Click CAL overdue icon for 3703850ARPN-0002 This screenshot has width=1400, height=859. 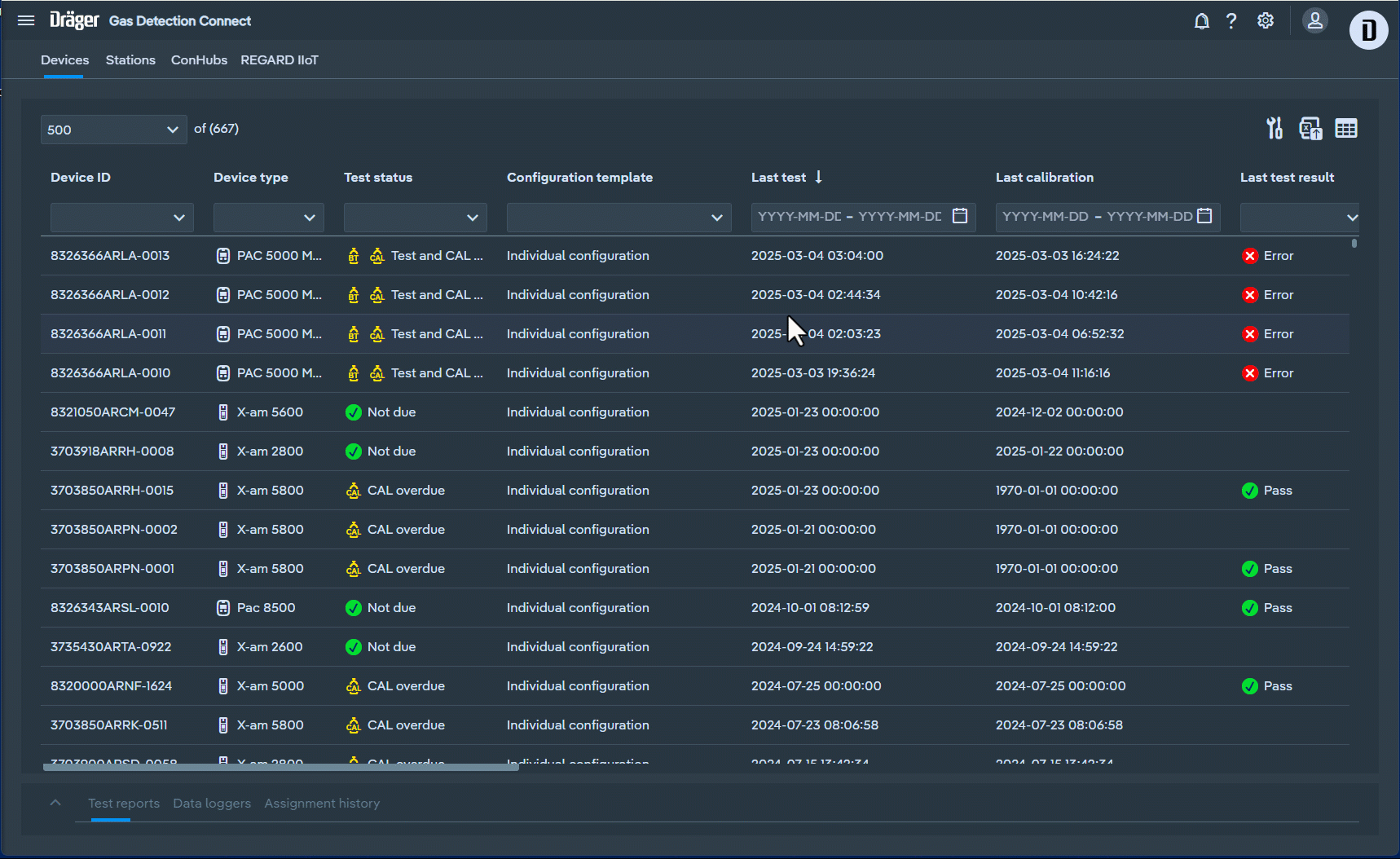pyautogui.click(x=353, y=530)
